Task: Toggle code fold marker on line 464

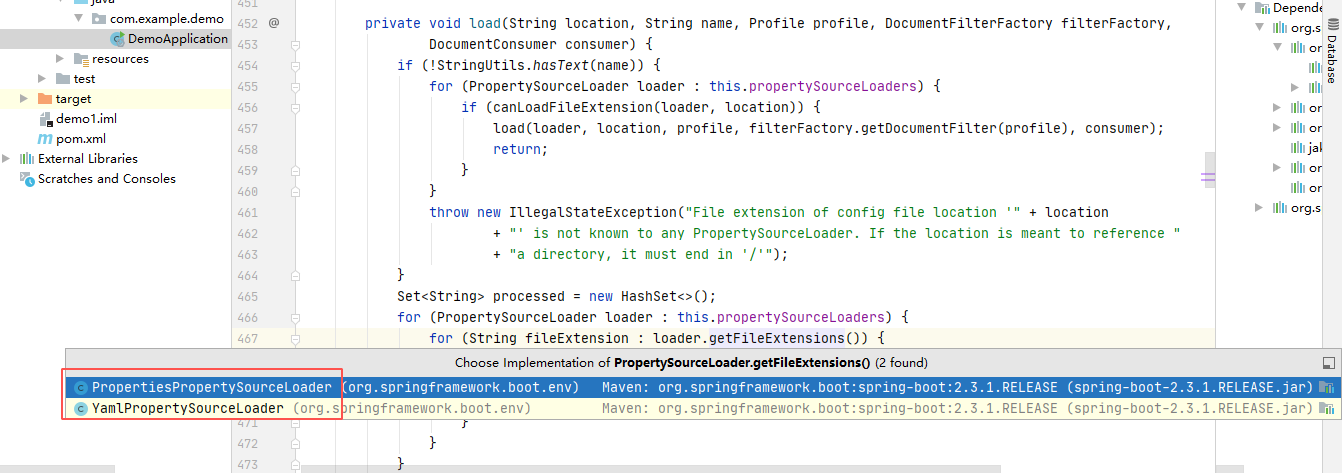Action: click(295, 275)
